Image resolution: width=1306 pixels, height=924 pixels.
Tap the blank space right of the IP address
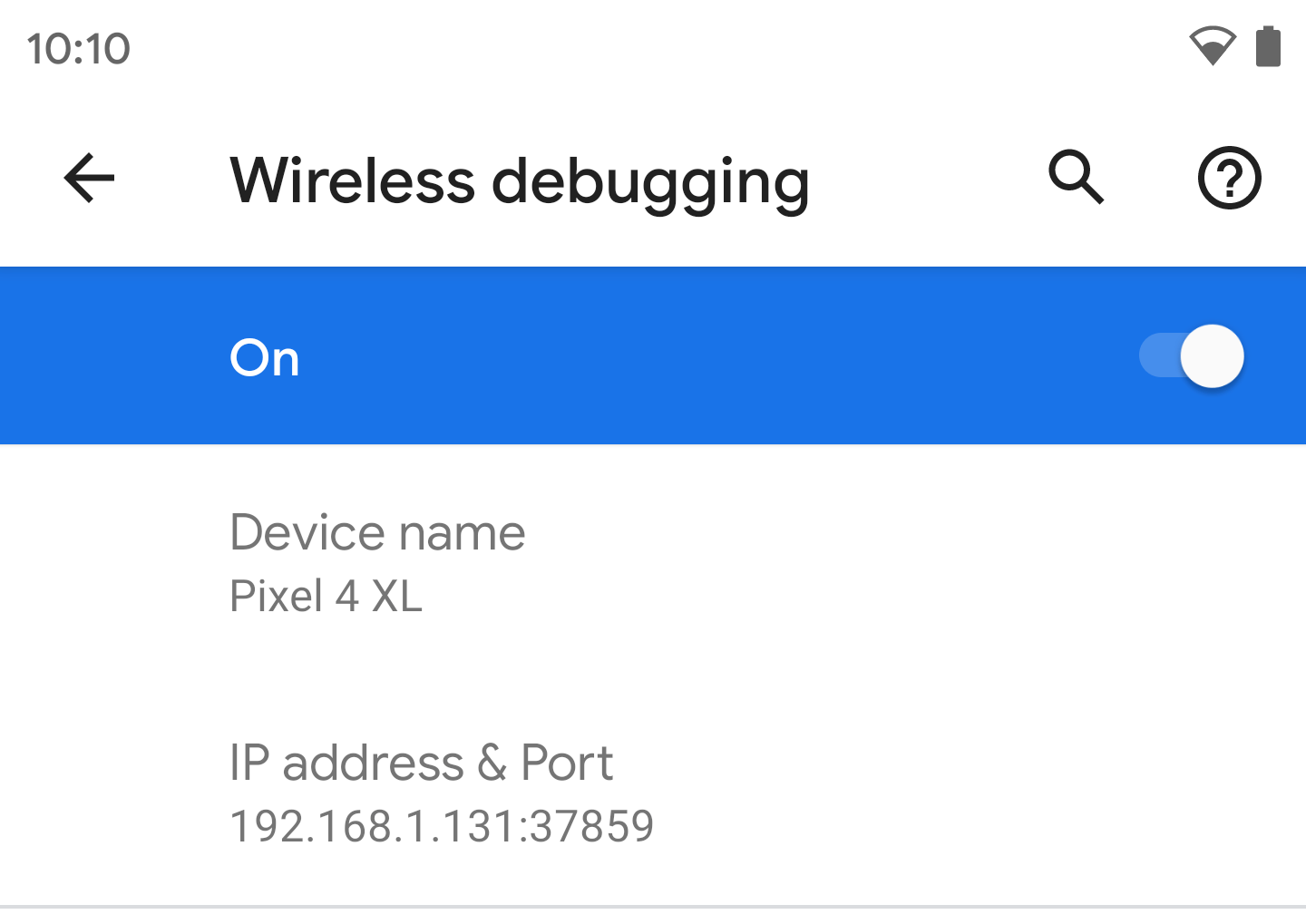pos(979,826)
